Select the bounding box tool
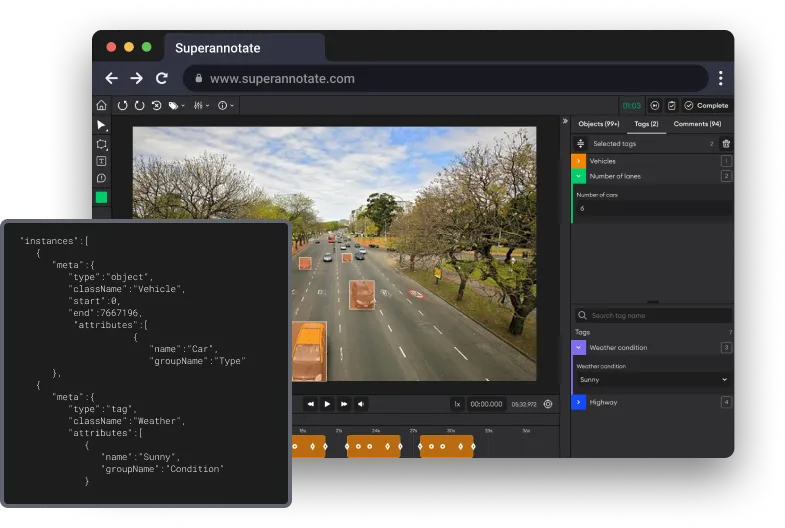785x528 pixels. 101,144
